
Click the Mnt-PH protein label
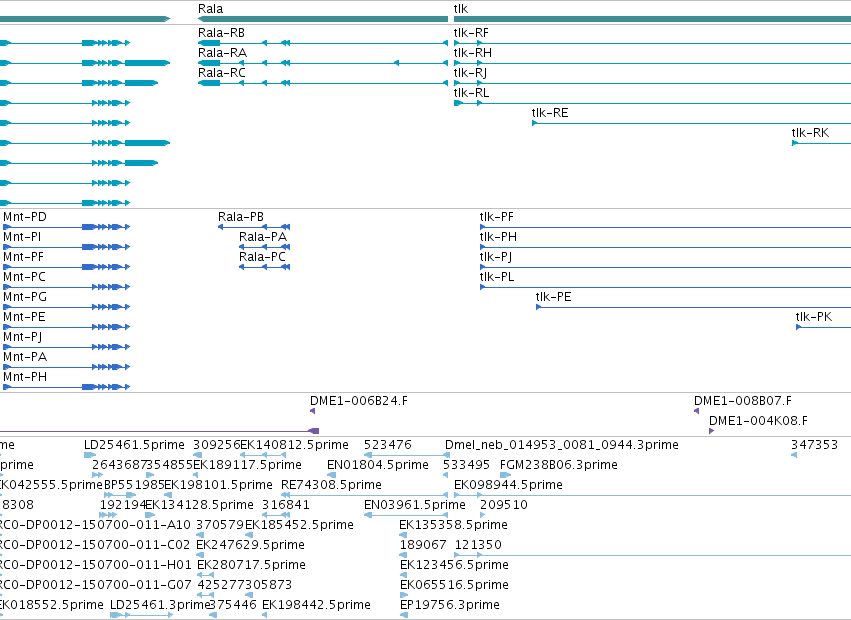(x=25, y=378)
